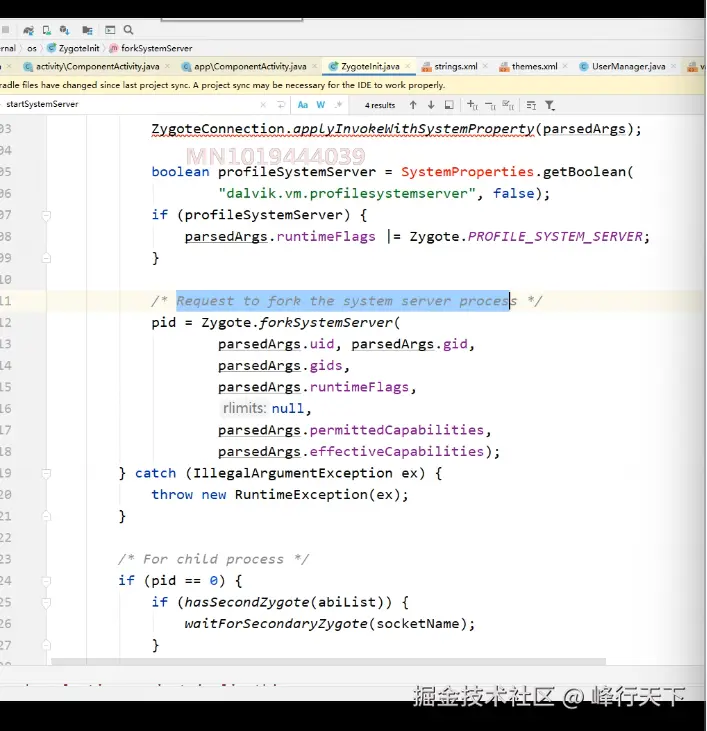Click the Search Everywhere magnifier icon
Viewport: 707px width, 731px height.
click(128, 30)
